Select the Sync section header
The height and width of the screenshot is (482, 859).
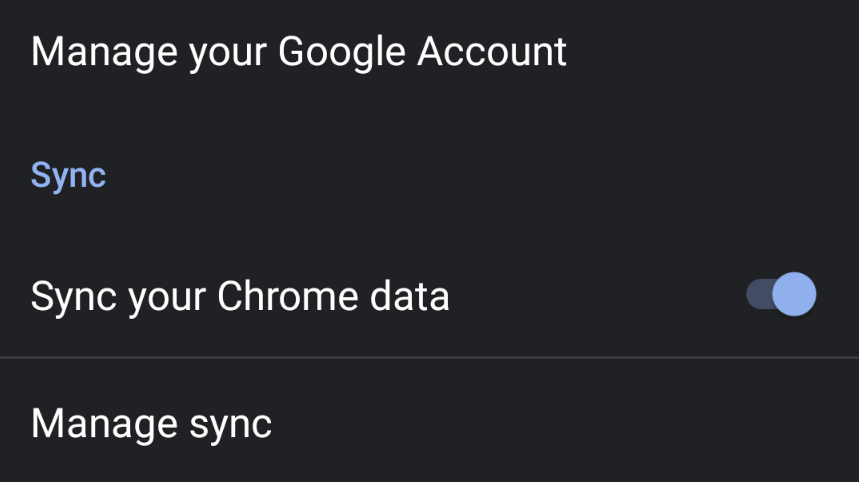coord(68,175)
